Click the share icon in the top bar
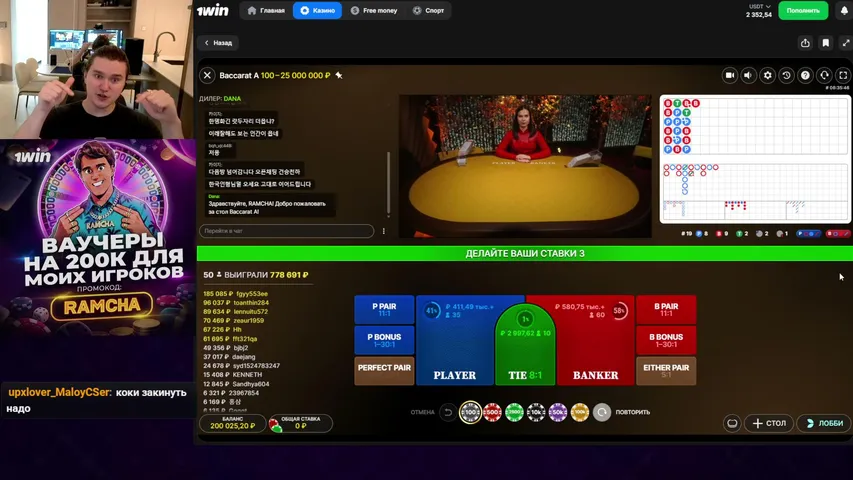This screenshot has height=480, width=853. (805, 43)
